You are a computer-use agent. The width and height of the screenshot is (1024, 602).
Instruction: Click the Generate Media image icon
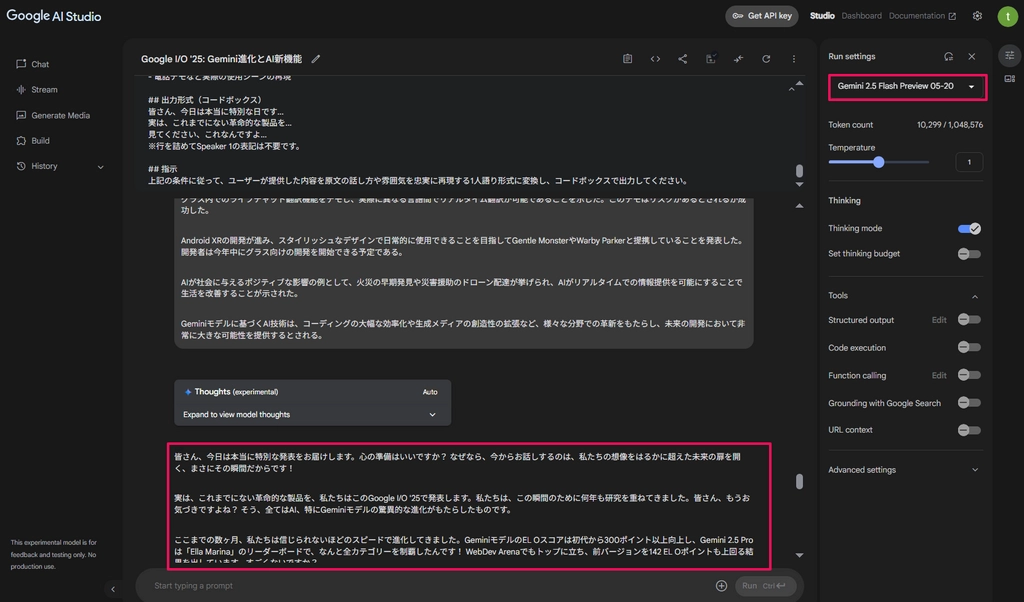click(x=21, y=115)
